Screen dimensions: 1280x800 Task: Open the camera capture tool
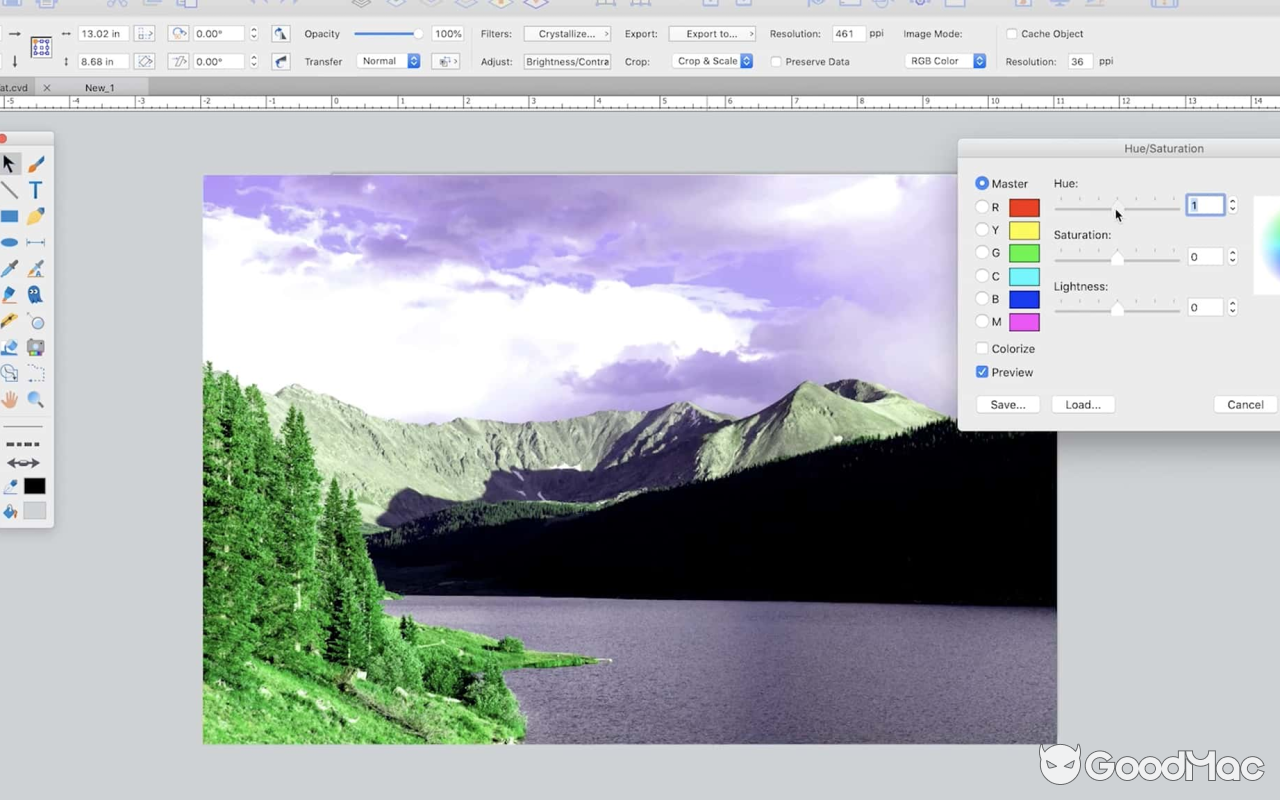pyautogui.click(x=35, y=347)
